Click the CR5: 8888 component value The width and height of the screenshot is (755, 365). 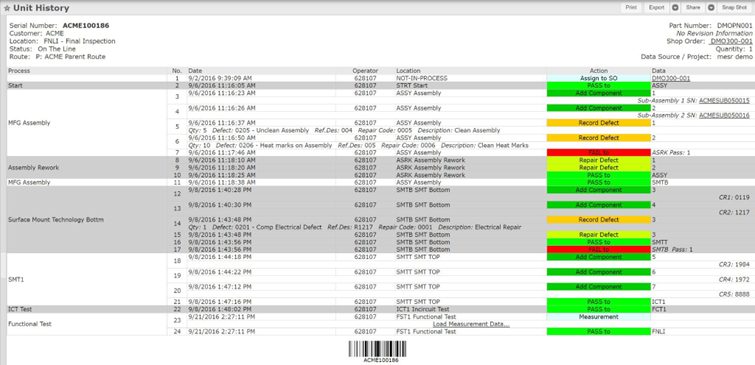(734, 294)
